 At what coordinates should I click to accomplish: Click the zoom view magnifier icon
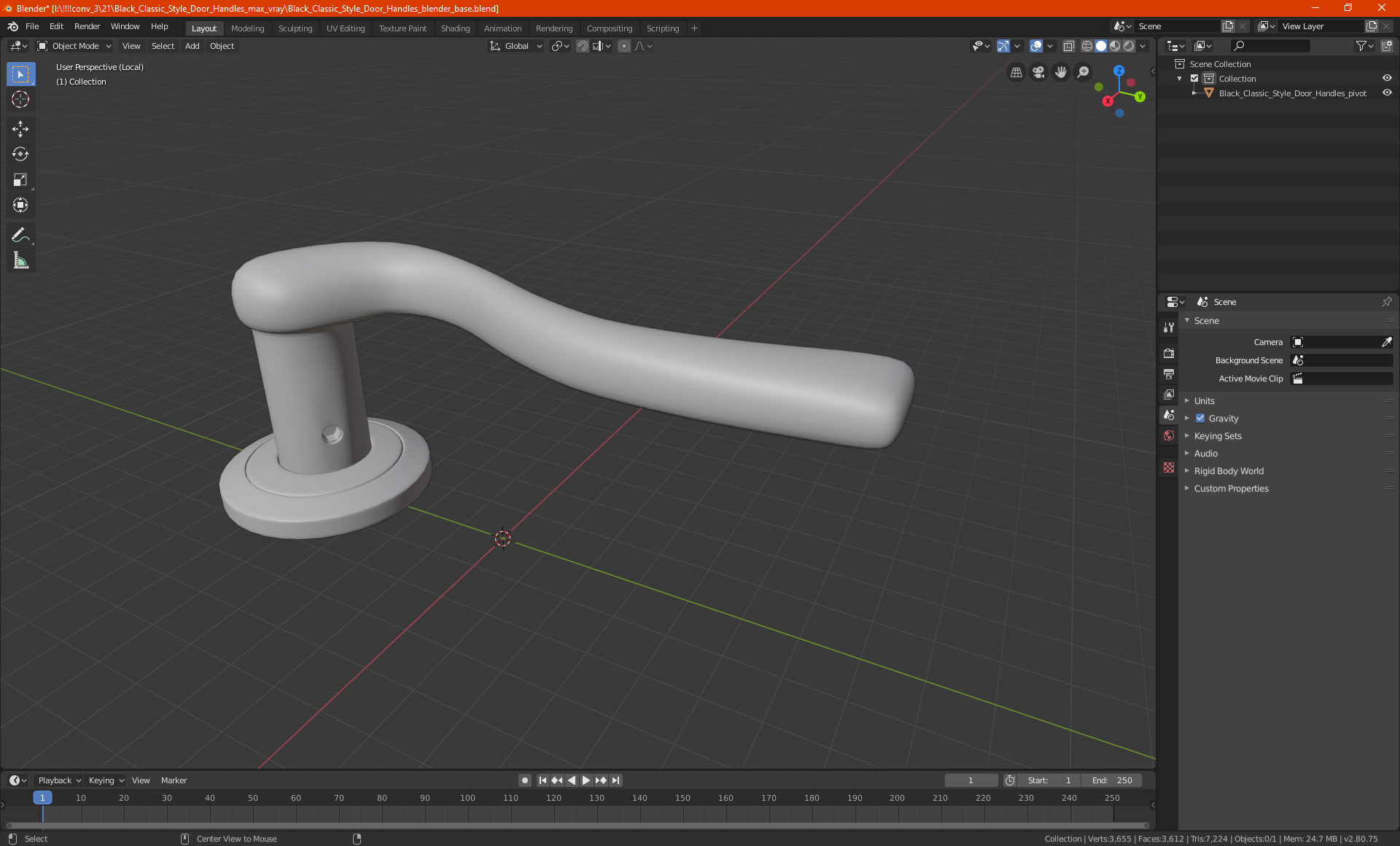(1084, 72)
